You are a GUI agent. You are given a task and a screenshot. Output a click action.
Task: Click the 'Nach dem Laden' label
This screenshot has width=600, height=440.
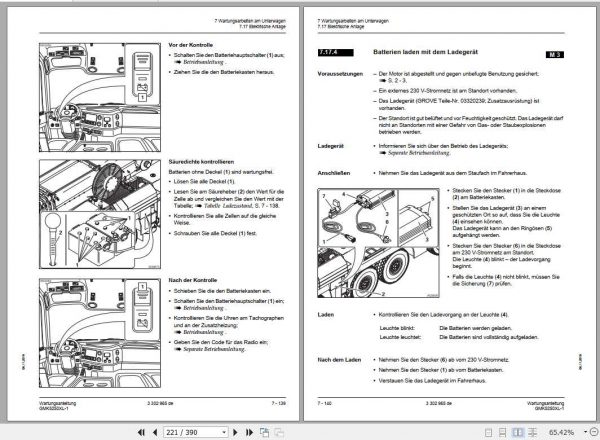pos(339,360)
